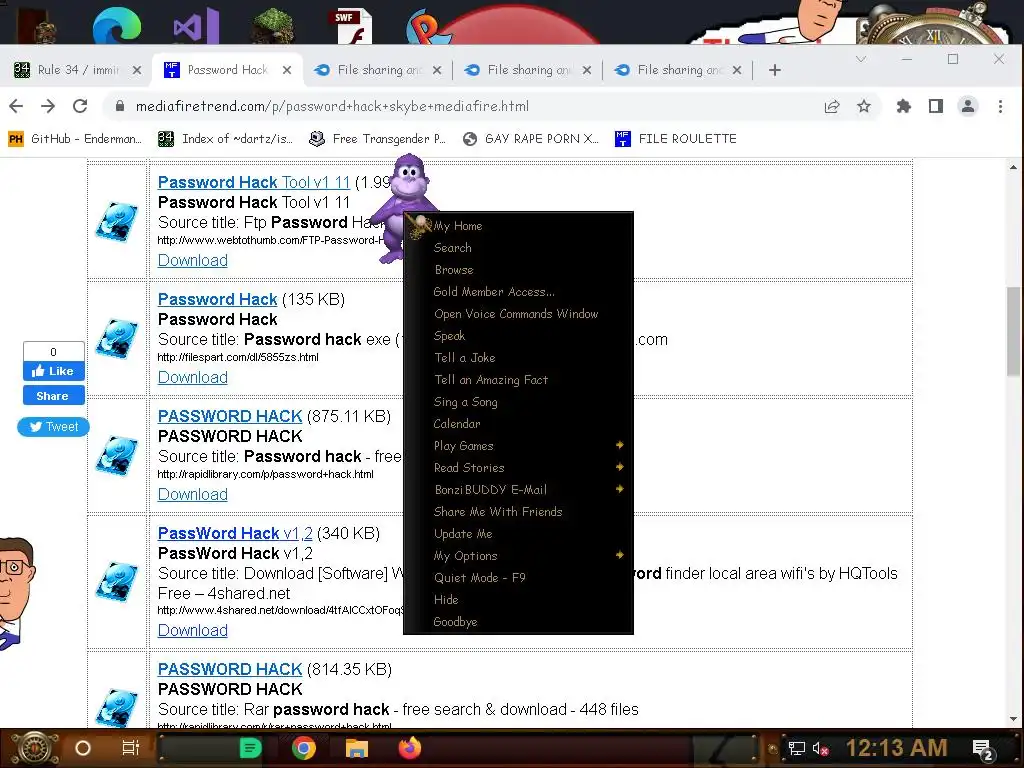1024x768 pixels.
Task: Open Task View on taskbar
Action: [x=131, y=748]
